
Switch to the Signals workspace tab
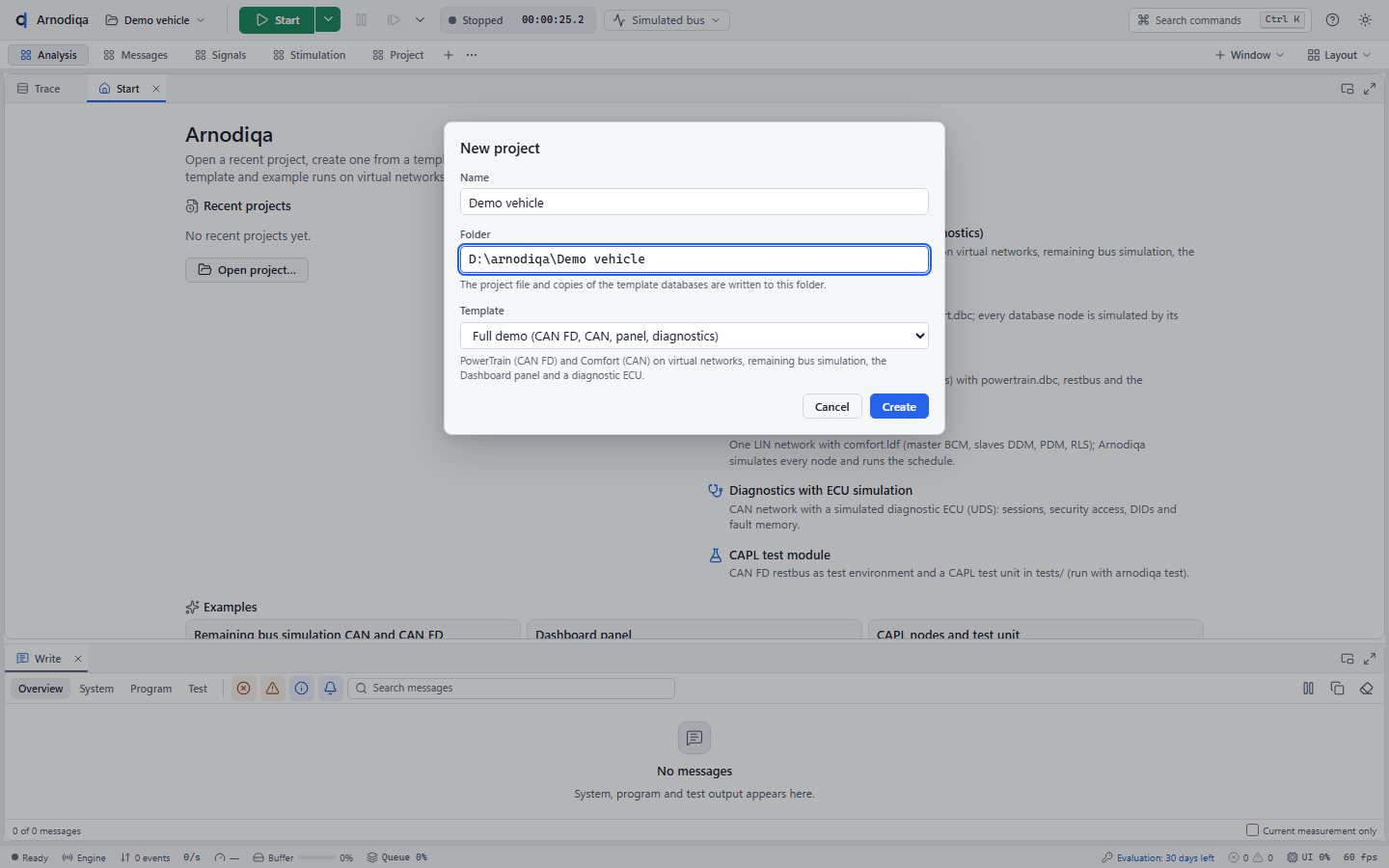[220, 55]
